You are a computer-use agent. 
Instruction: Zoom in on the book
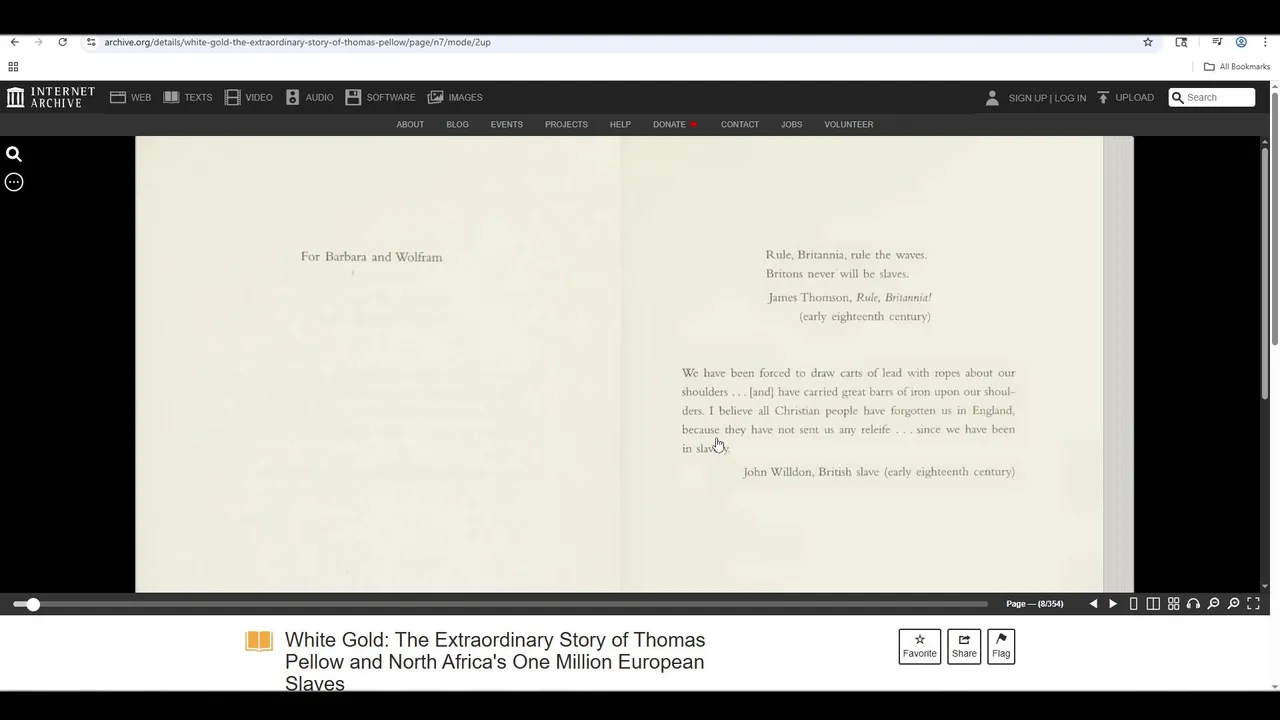click(x=1233, y=604)
